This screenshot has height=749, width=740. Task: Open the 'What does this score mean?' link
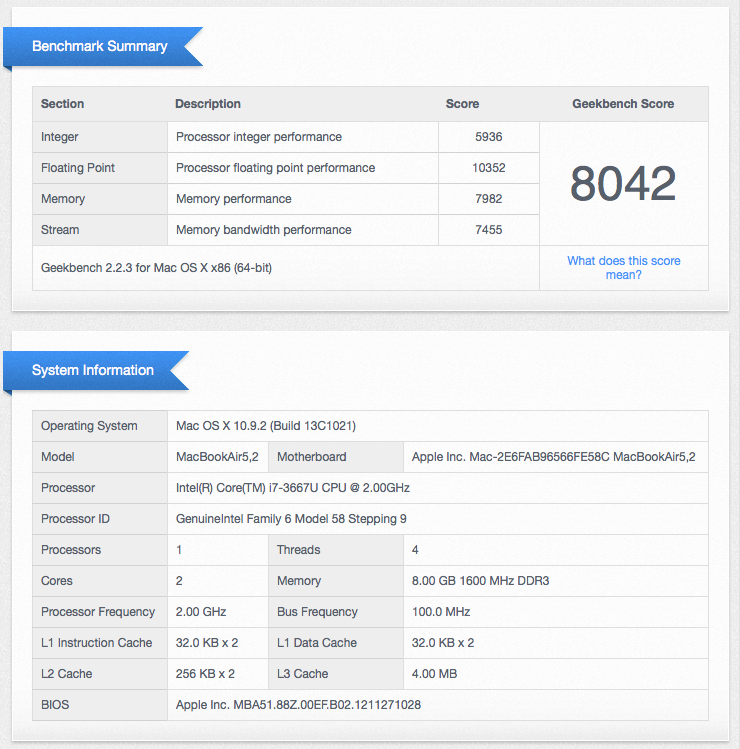(x=623, y=268)
